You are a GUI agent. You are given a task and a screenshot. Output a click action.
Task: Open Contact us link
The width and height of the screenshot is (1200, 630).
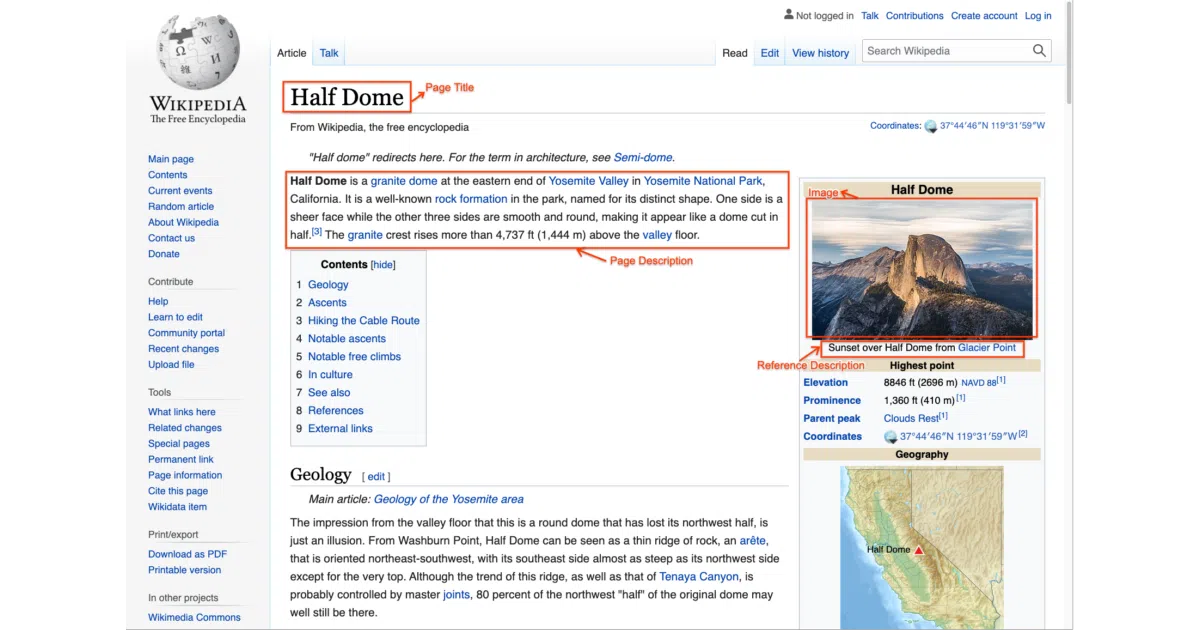pos(171,238)
